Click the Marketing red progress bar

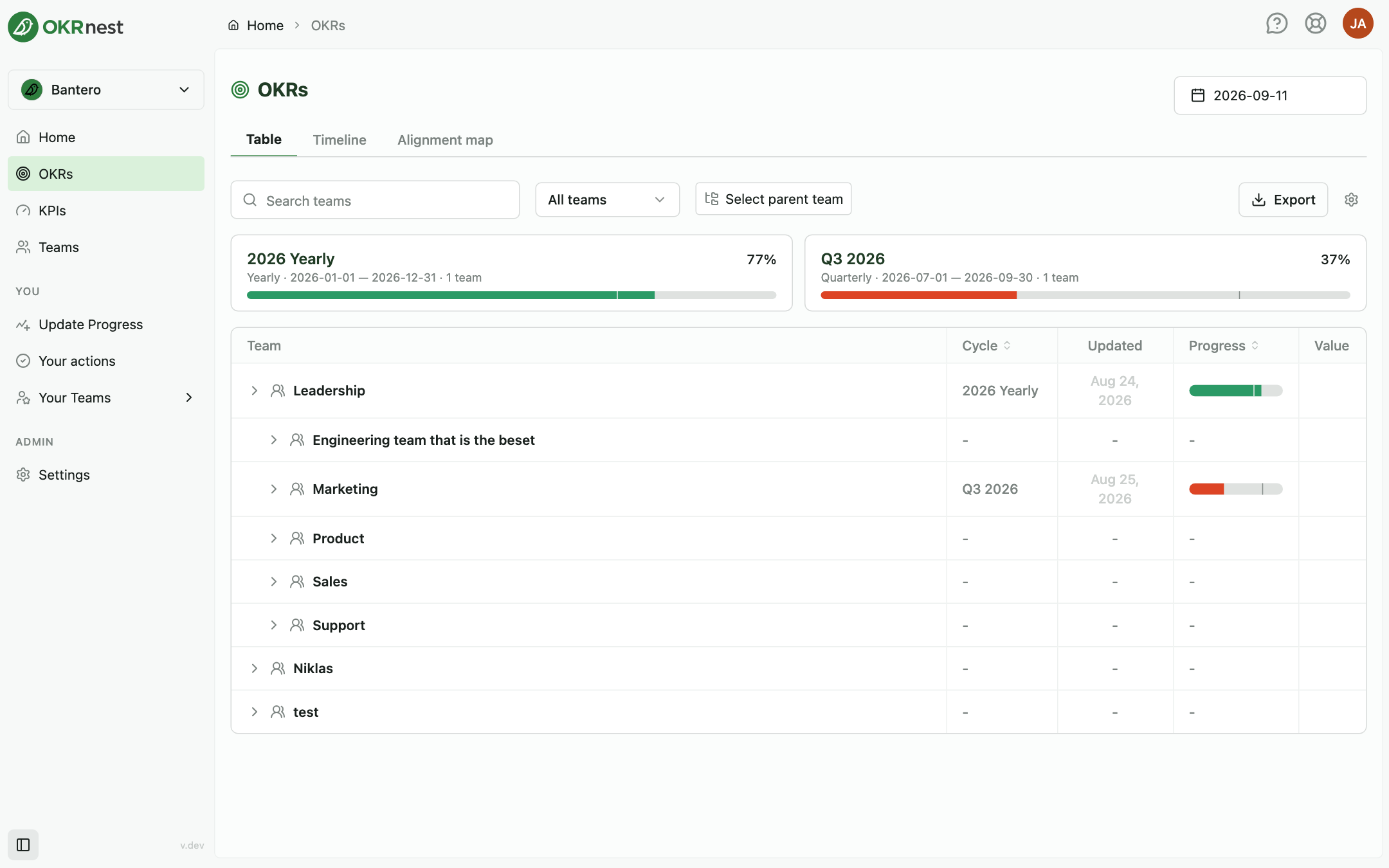click(x=1235, y=489)
